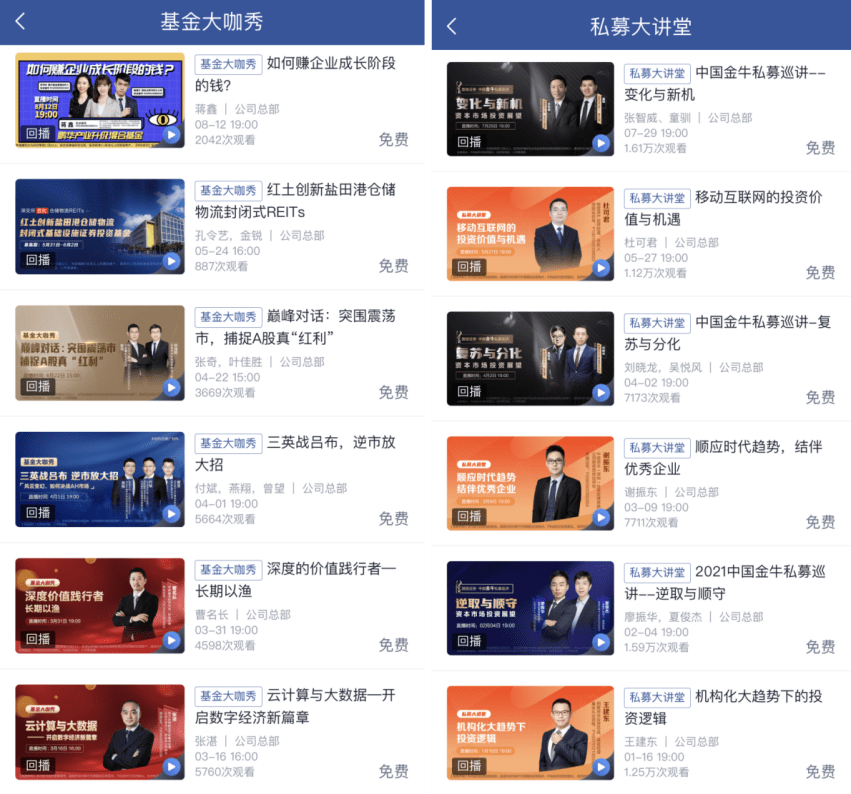This screenshot has width=851, height=794.
Task: Click the 私募大讲堂 tag beside 移动互联网的投资价值
Action: tap(657, 198)
